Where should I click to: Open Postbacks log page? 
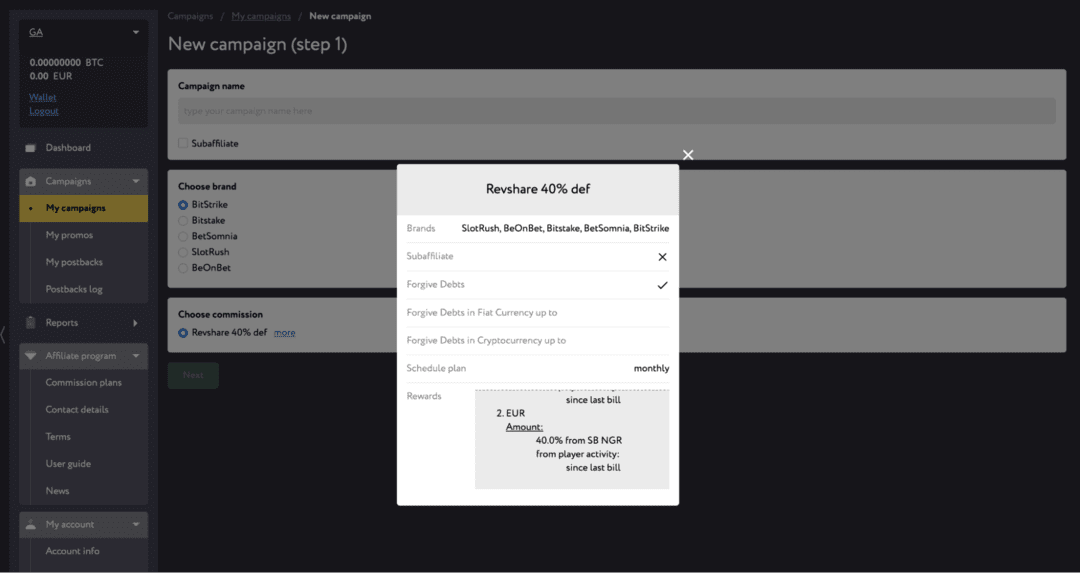(74, 289)
